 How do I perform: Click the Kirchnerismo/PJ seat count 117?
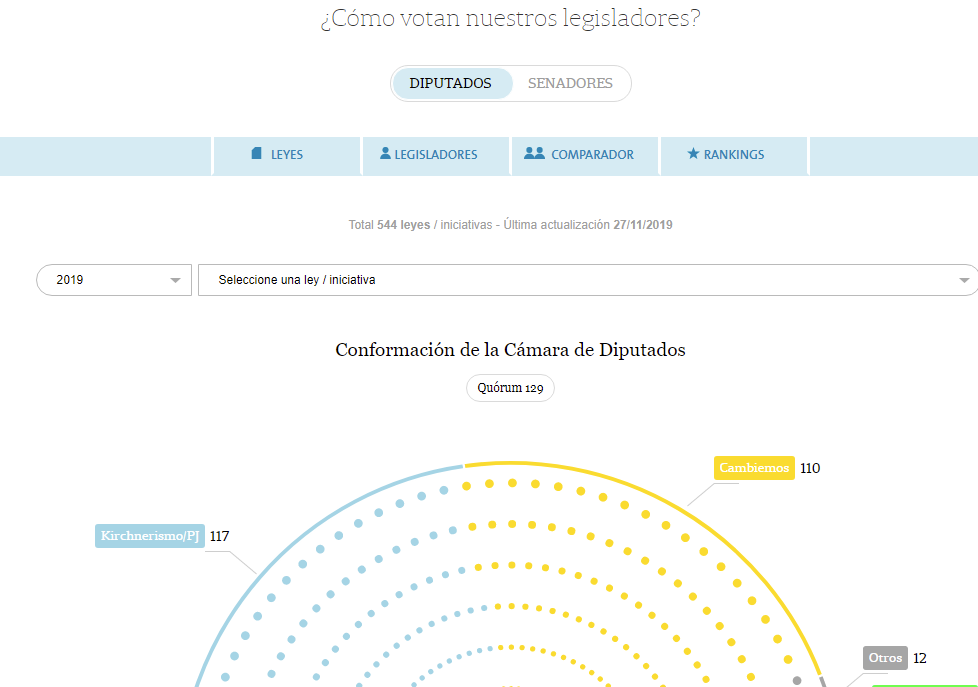pos(220,537)
